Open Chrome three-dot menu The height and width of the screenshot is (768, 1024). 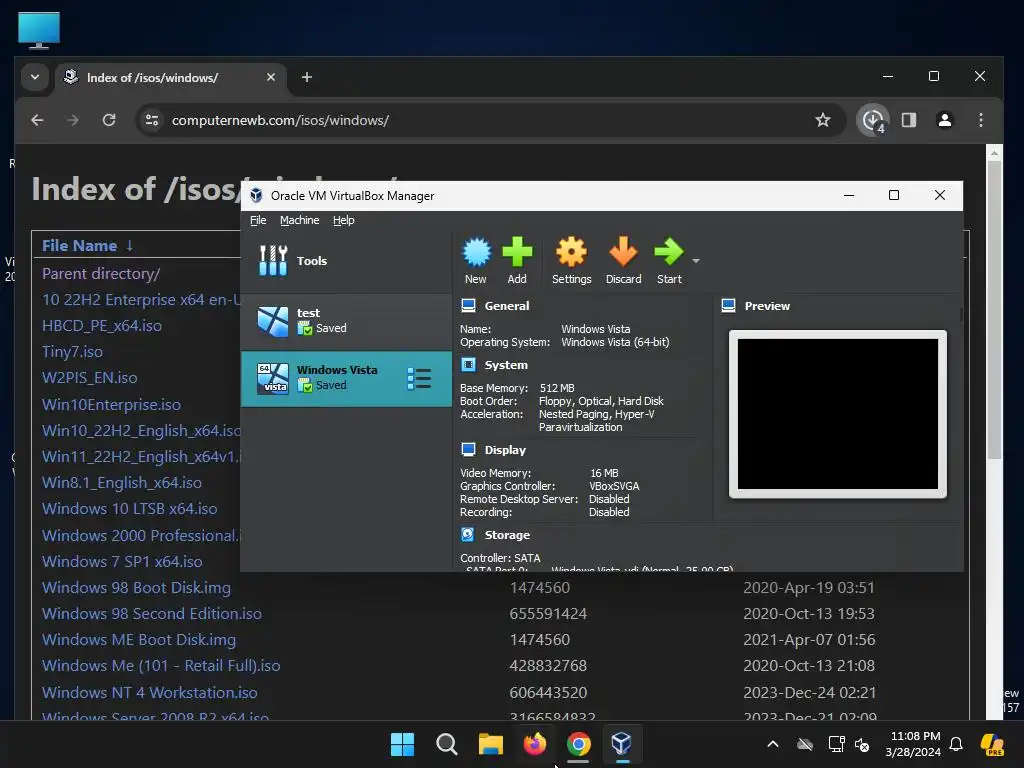981,120
